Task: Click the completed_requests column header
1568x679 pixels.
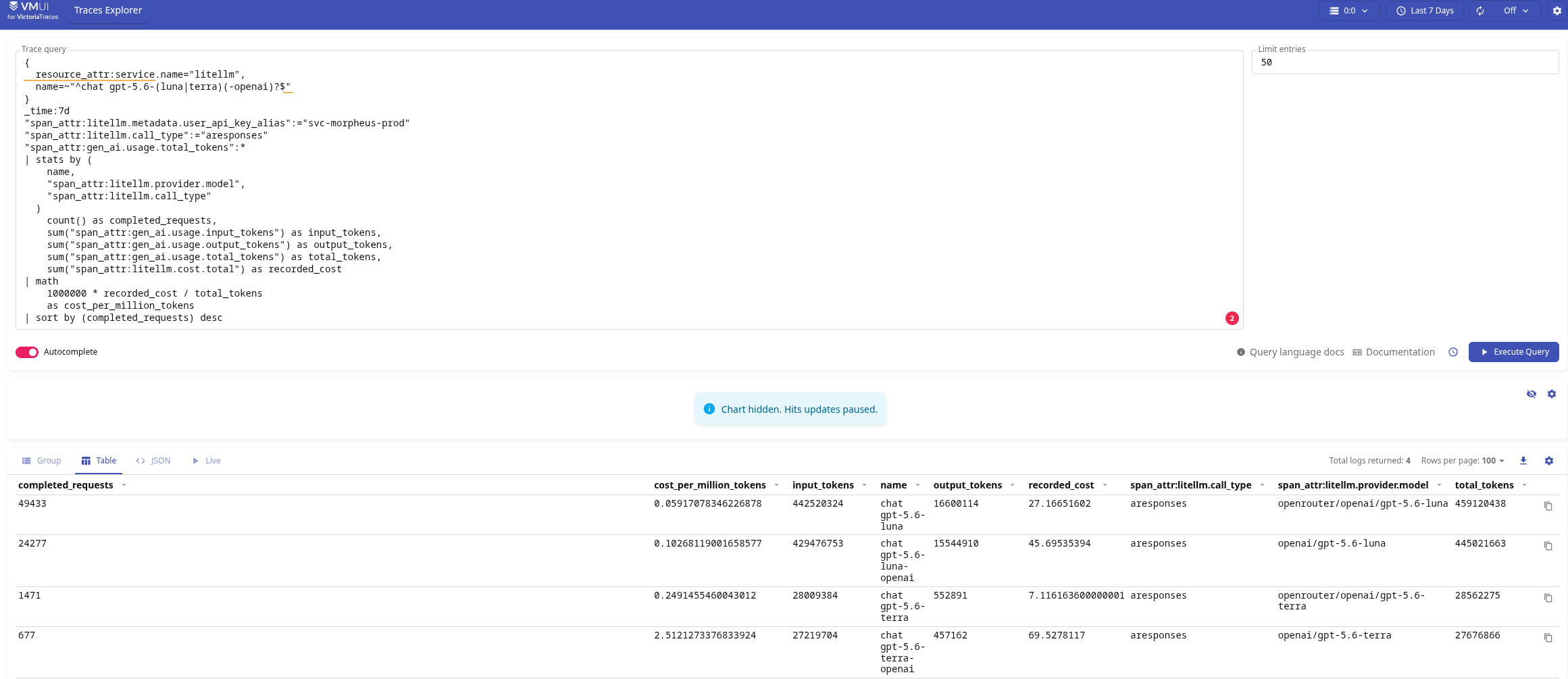Action: coord(66,485)
